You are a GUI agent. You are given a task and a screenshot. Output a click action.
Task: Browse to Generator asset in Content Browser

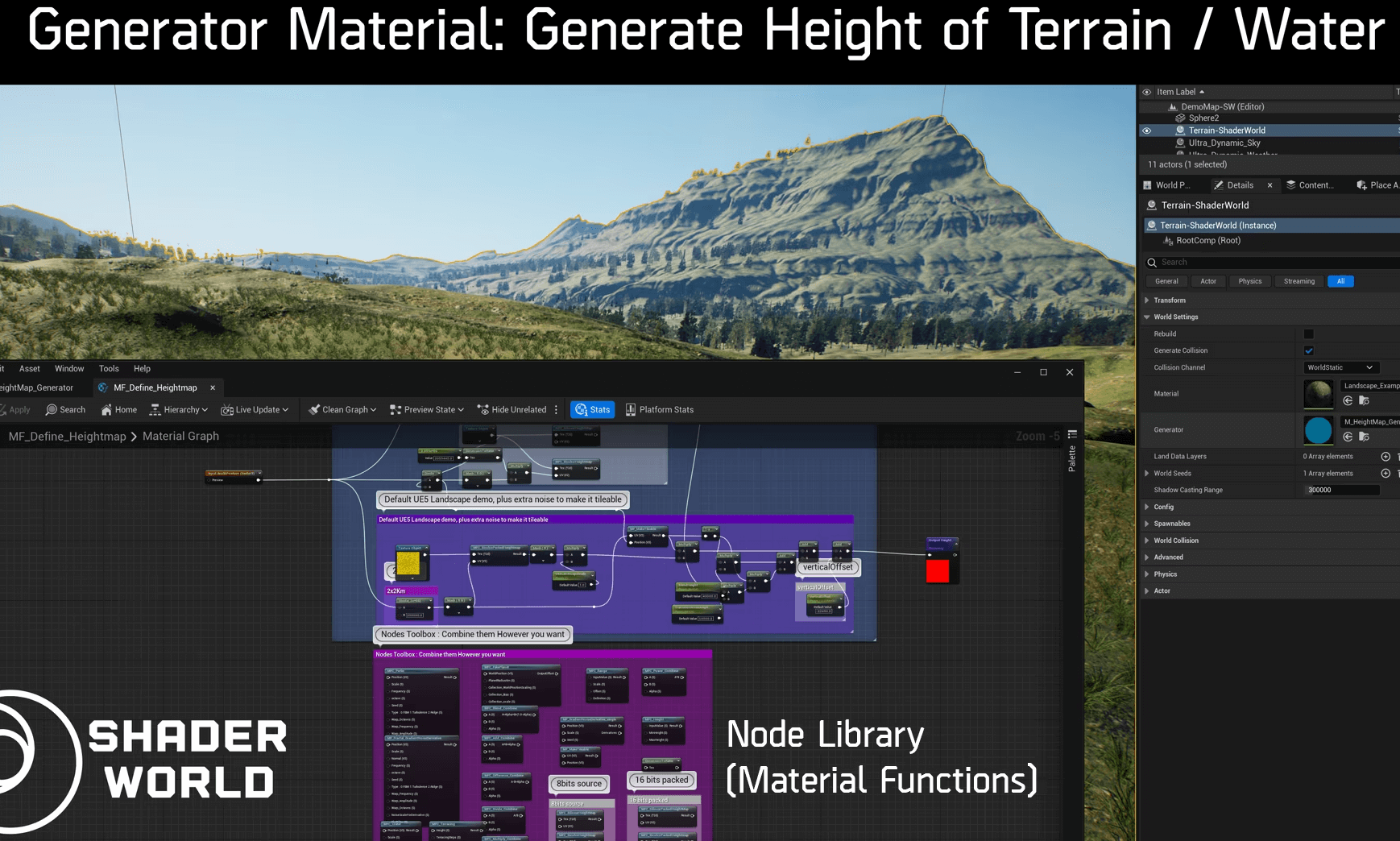click(1364, 437)
